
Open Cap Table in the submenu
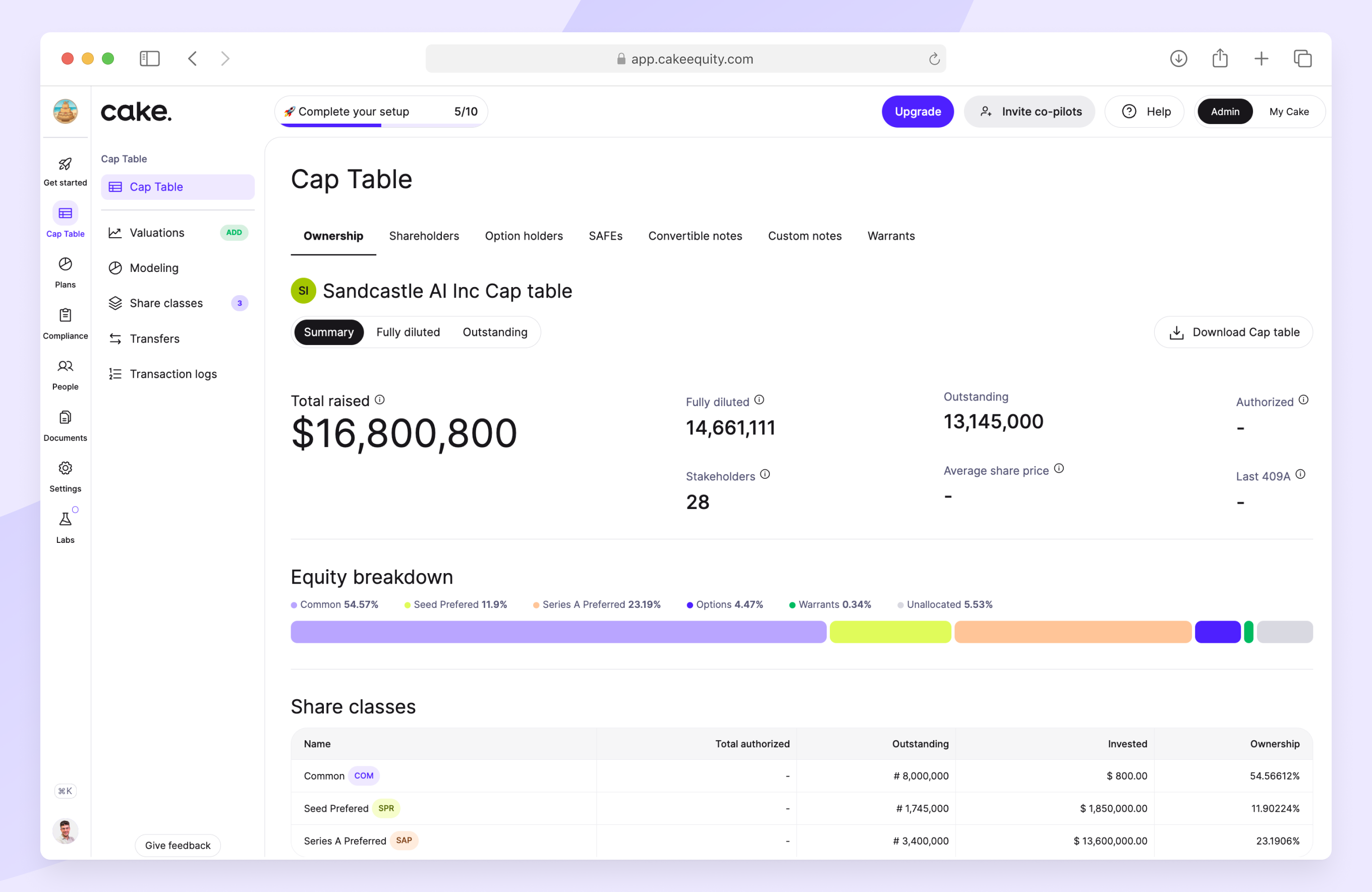178,187
